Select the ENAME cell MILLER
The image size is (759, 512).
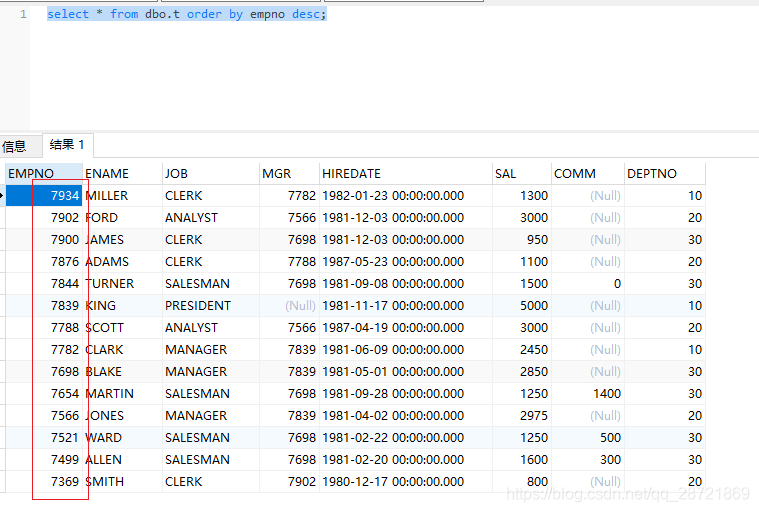coord(122,196)
